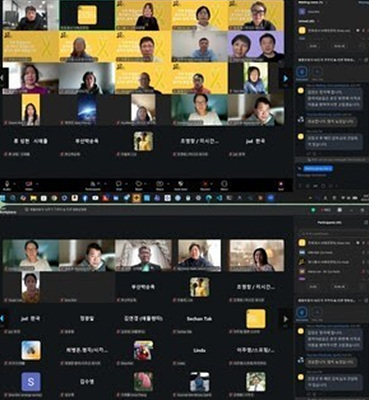Mute audio via the Audio microphone icon
369x400 pixels.
7,184
